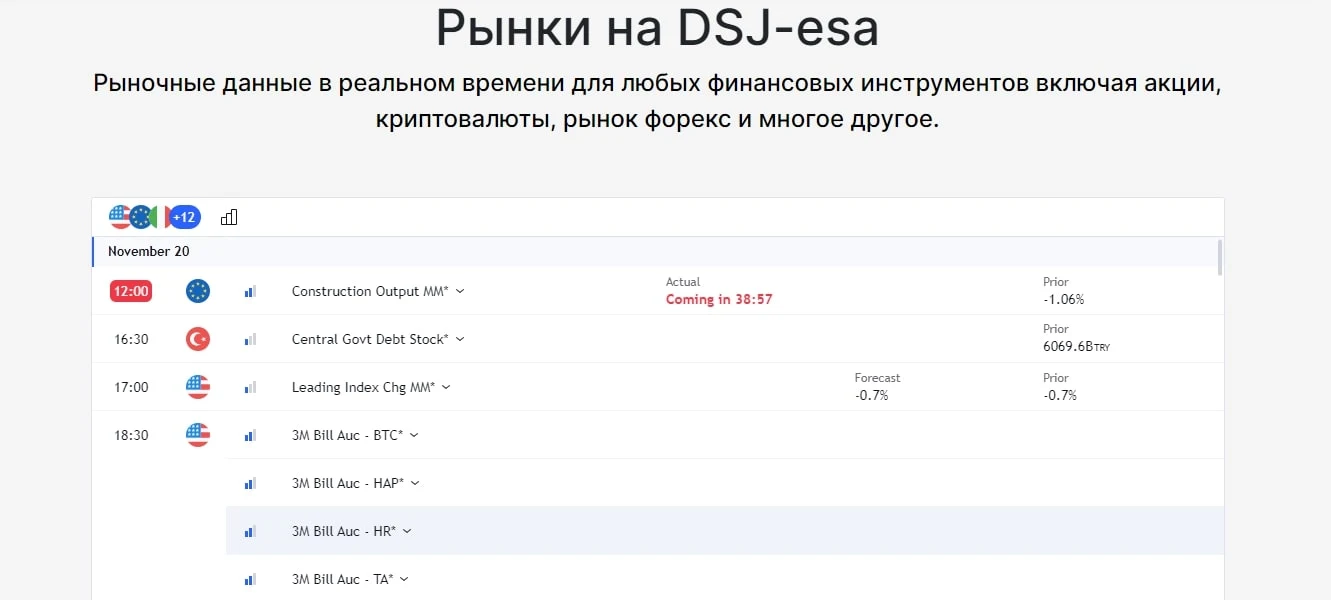
Task: Select the Central Govt Debt Stock* event name
Action: click(x=370, y=339)
